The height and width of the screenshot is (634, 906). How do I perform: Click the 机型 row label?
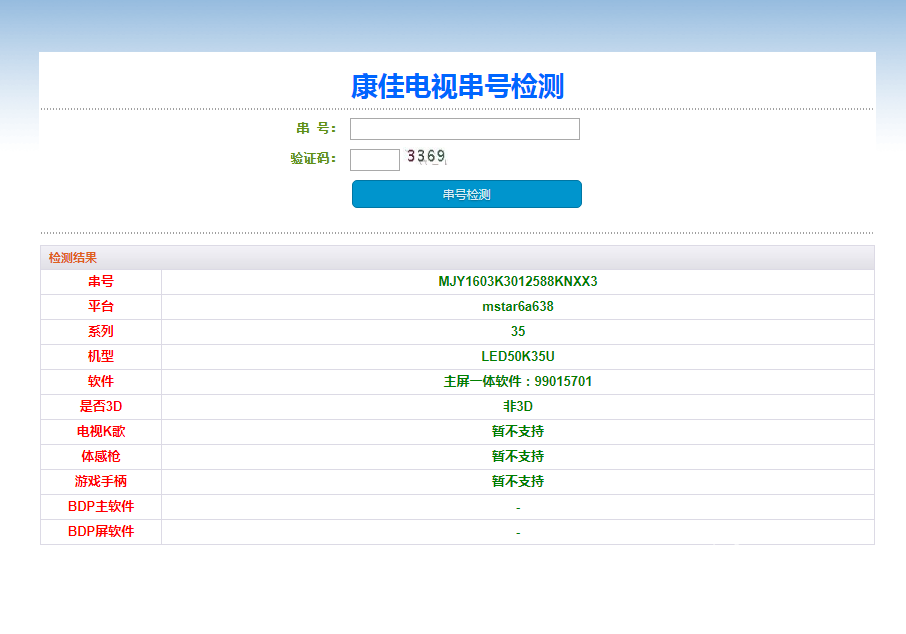101,356
